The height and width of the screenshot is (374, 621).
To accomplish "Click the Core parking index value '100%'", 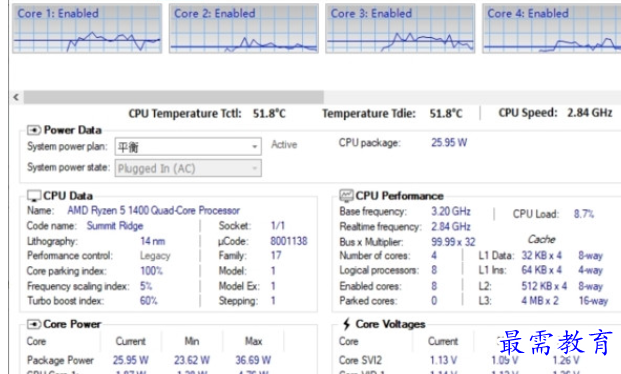I will pyautogui.click(x=151, y=271).
